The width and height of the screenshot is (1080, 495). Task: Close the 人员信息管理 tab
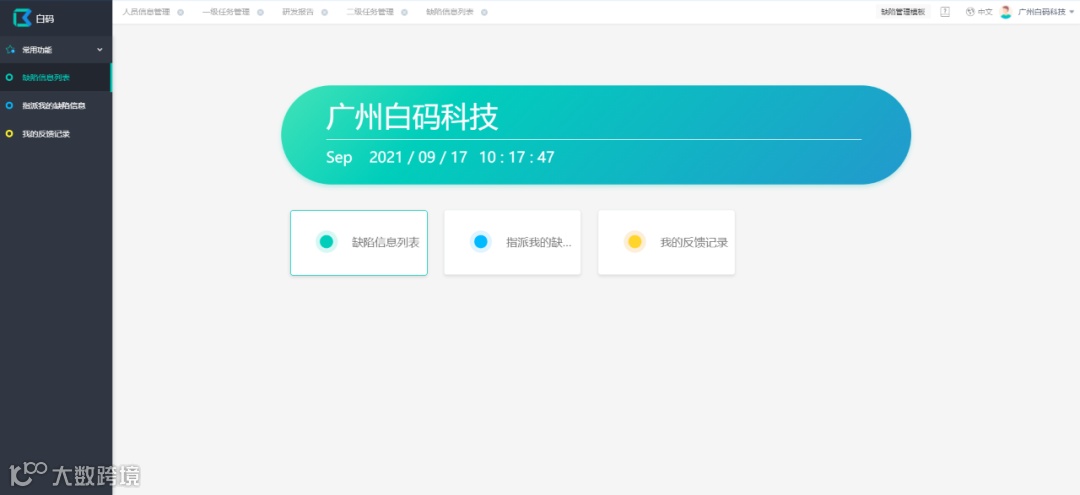(x=180, y=12)
